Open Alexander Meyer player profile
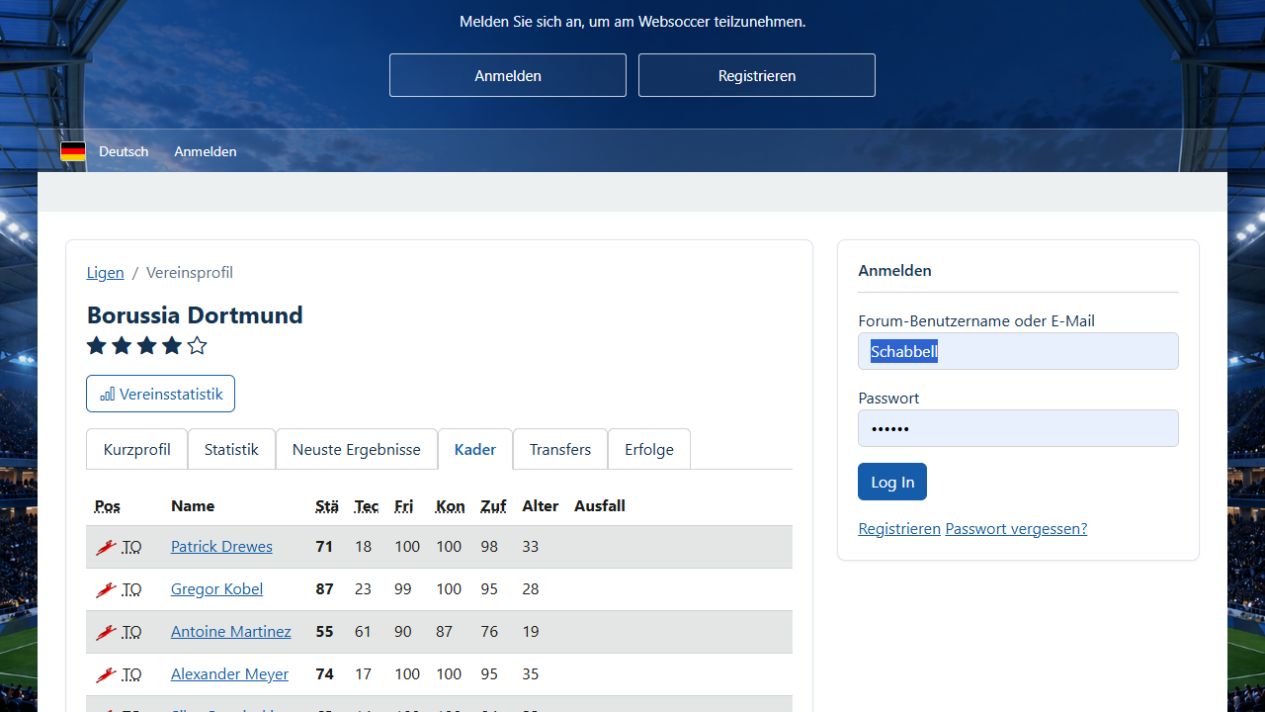 (229, 675)
